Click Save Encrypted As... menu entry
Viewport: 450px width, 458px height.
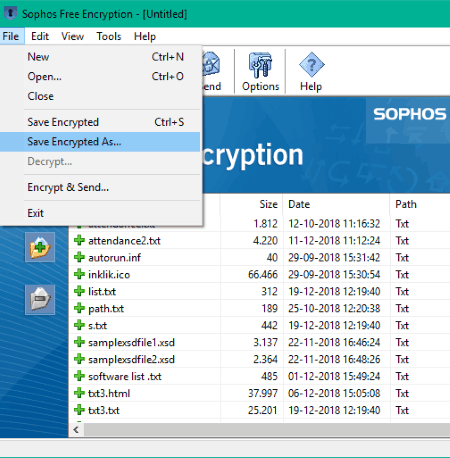click(x=100, y=142)
